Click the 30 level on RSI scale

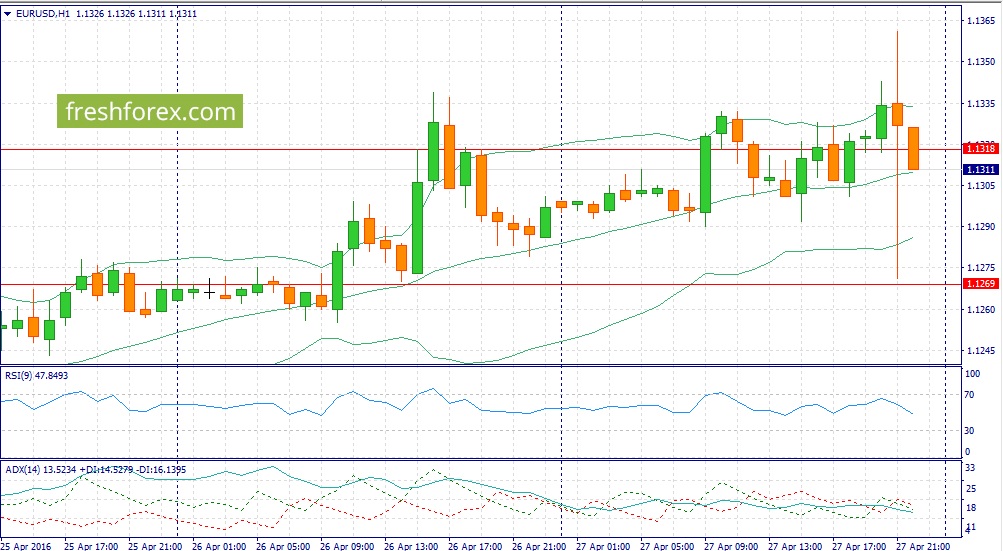point(969,430)
